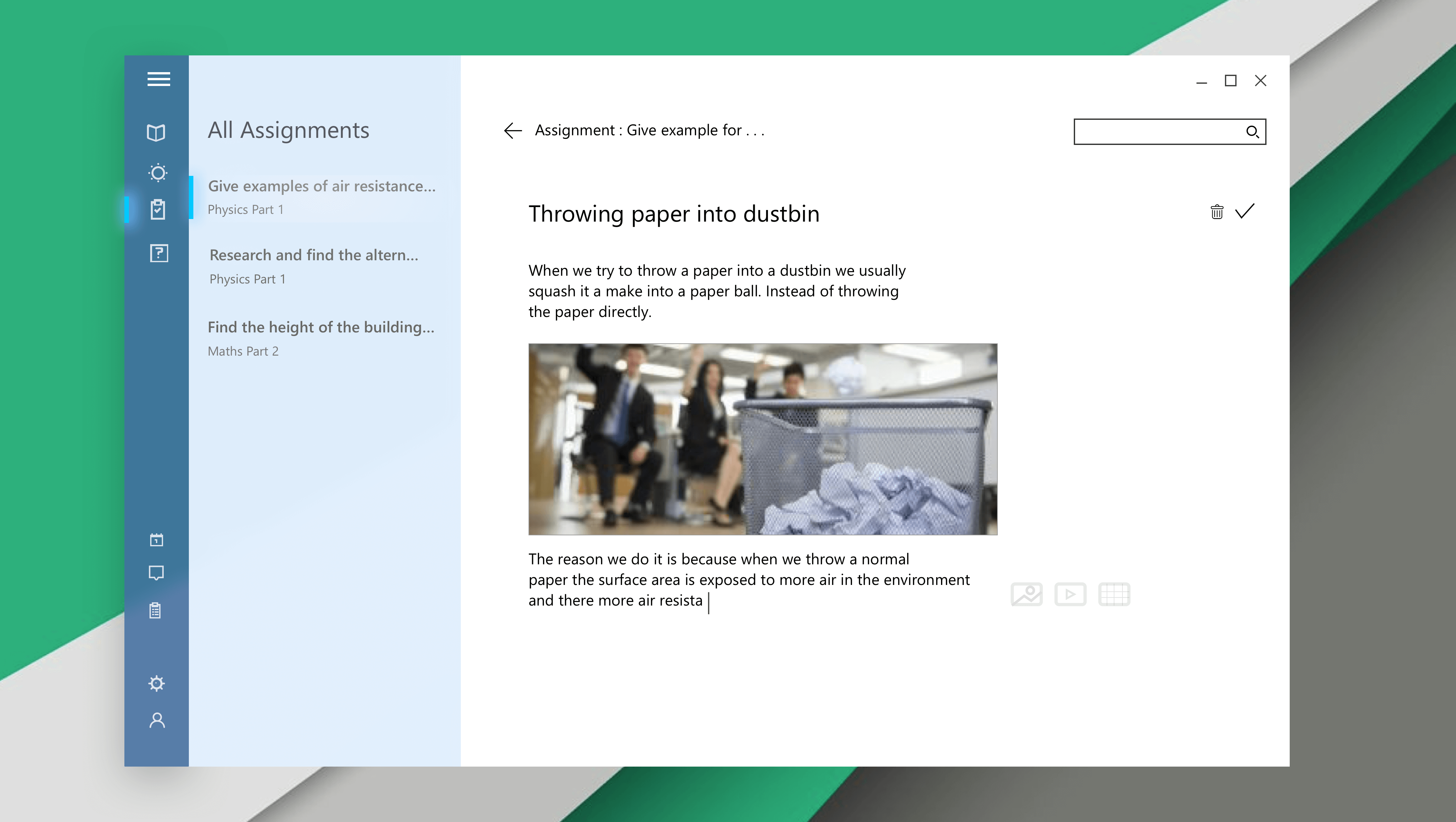Open the book library sidebar icon
The image size is (1456, 822).
(x=156, y=133)
